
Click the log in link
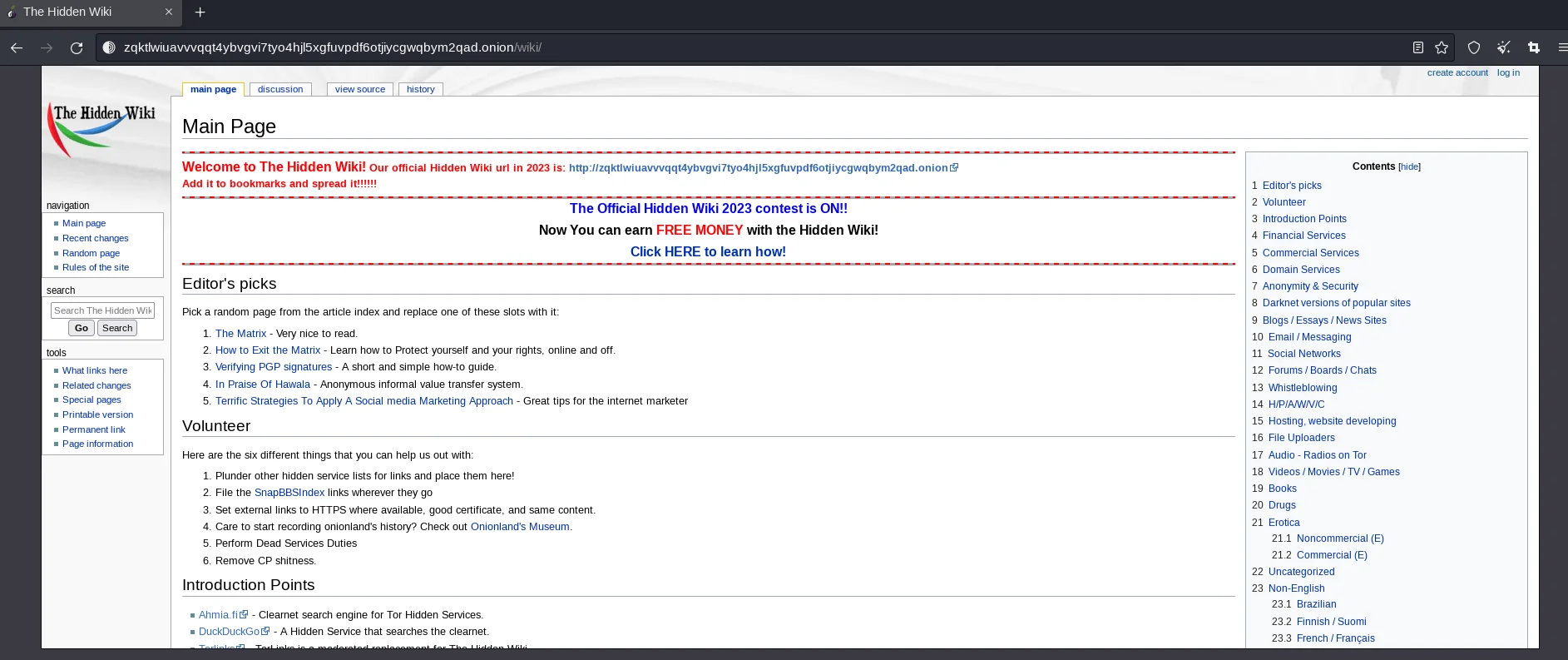(1508, 72)
